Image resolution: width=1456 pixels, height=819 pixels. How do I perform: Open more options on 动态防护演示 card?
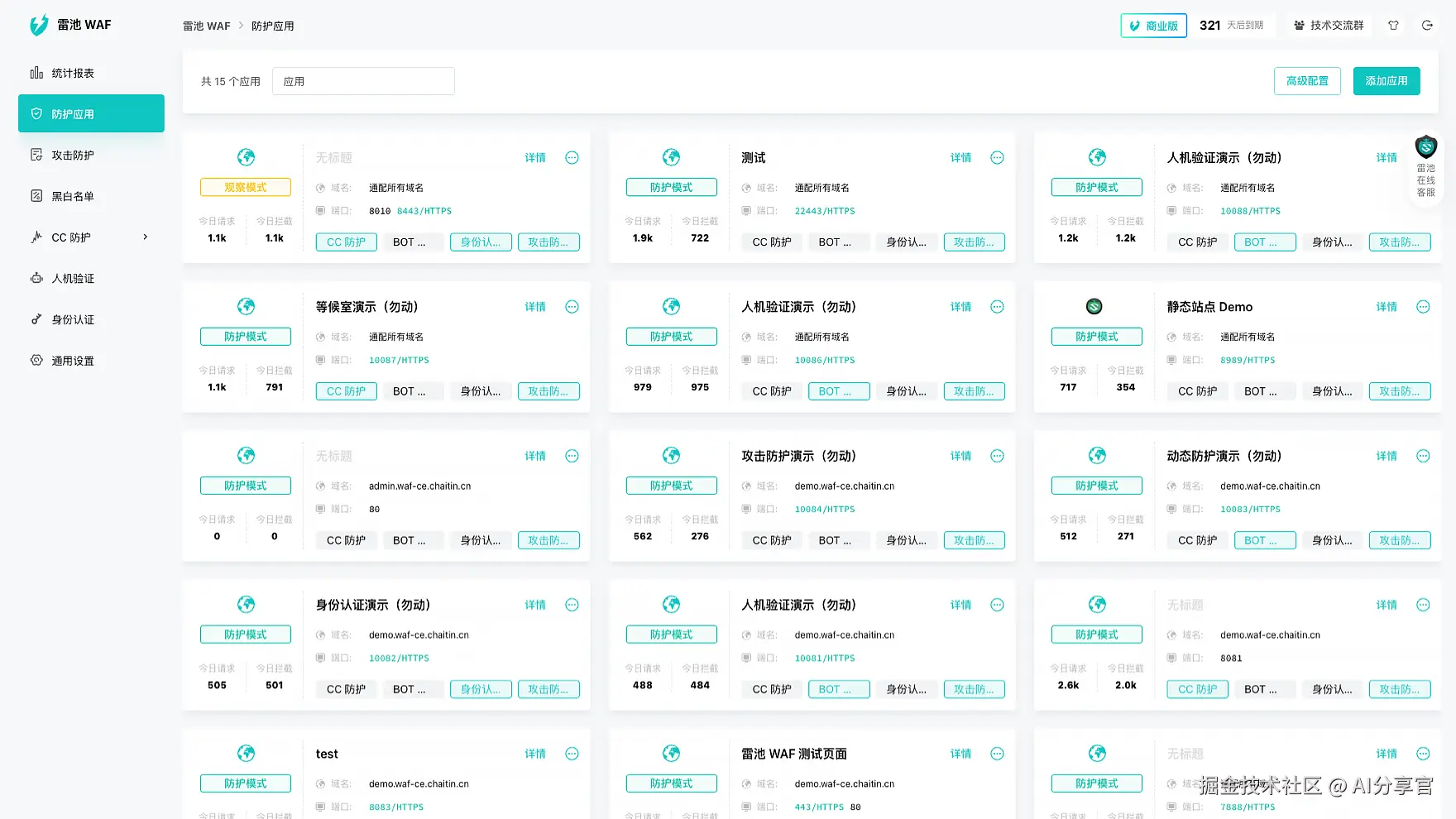pyautogui.click(x=1423, y=456)
